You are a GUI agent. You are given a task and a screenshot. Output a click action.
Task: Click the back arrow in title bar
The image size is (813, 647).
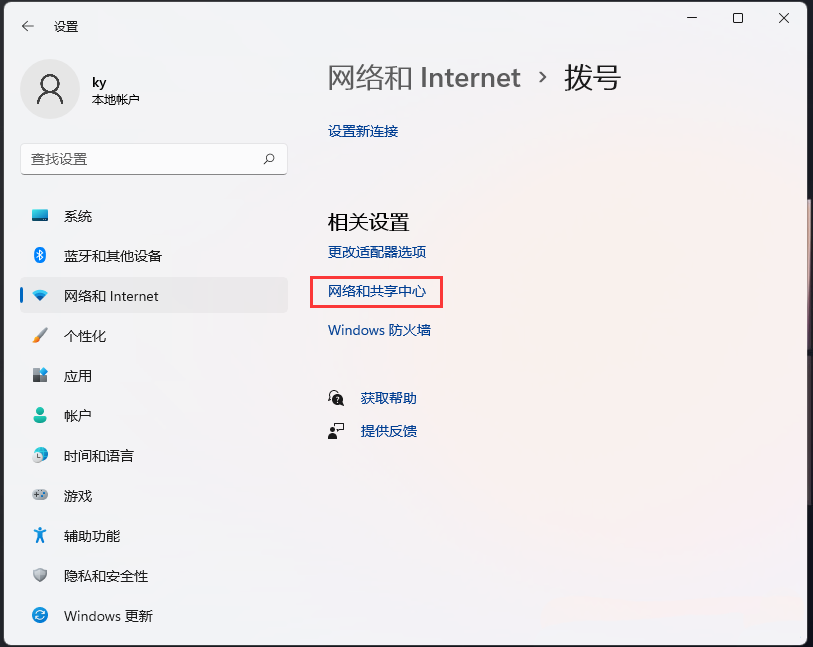point(28,27)
